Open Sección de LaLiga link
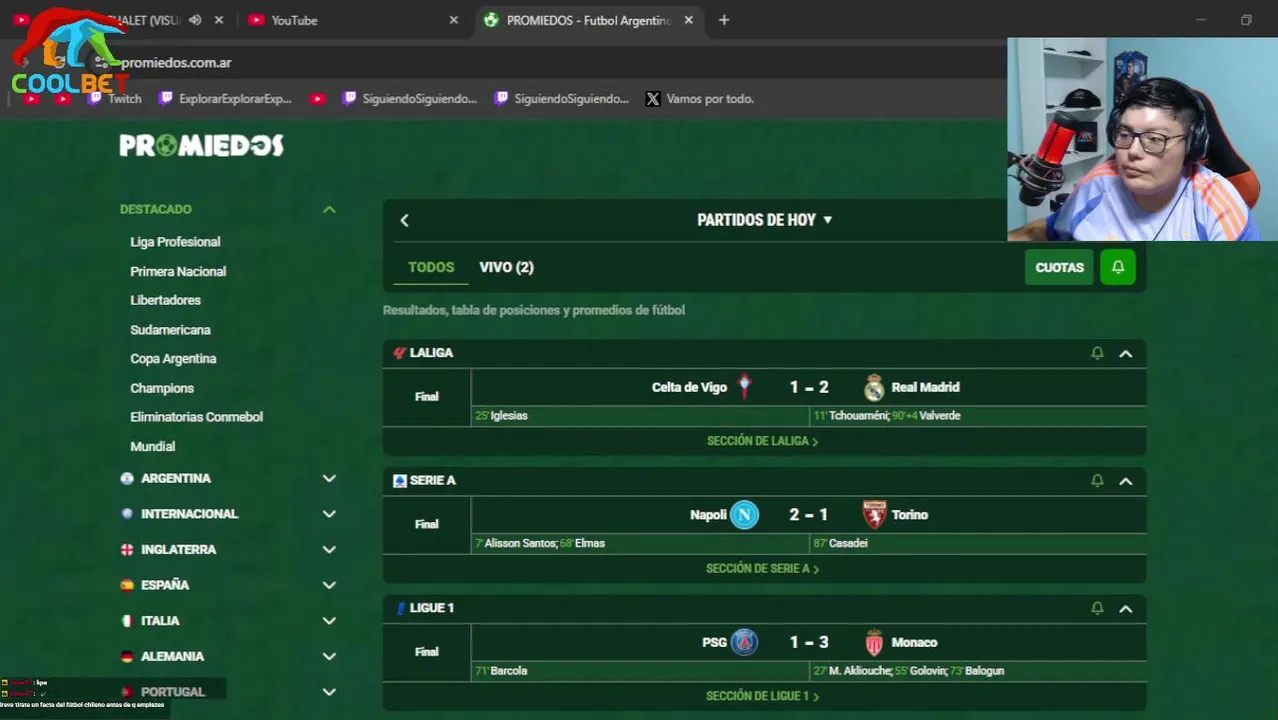Viewport: 1278px width, 720px height. (x=762, y=441)
